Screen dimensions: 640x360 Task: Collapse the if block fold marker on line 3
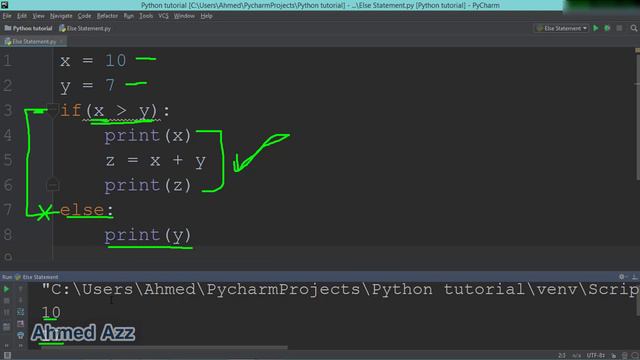52,110
